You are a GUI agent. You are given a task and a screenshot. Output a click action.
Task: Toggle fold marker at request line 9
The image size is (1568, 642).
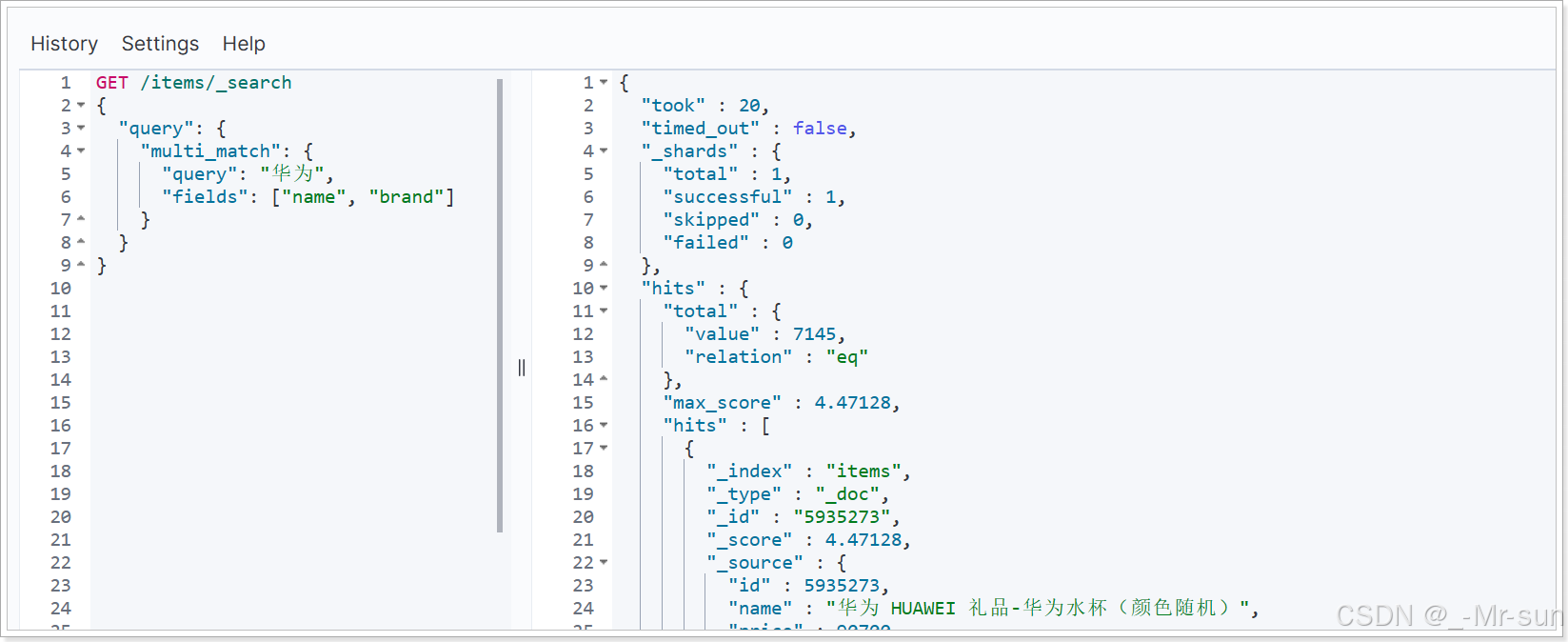click(81, 266)
